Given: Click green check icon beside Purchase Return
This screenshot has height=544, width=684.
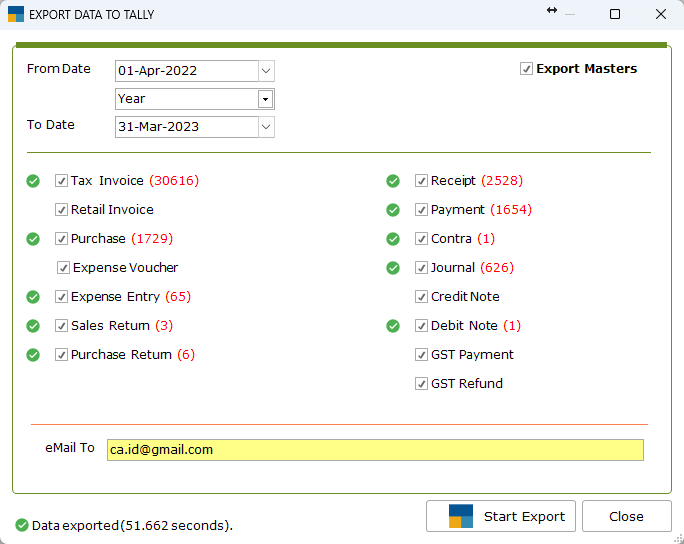Looking at the screenshot, I should [33, 355].
